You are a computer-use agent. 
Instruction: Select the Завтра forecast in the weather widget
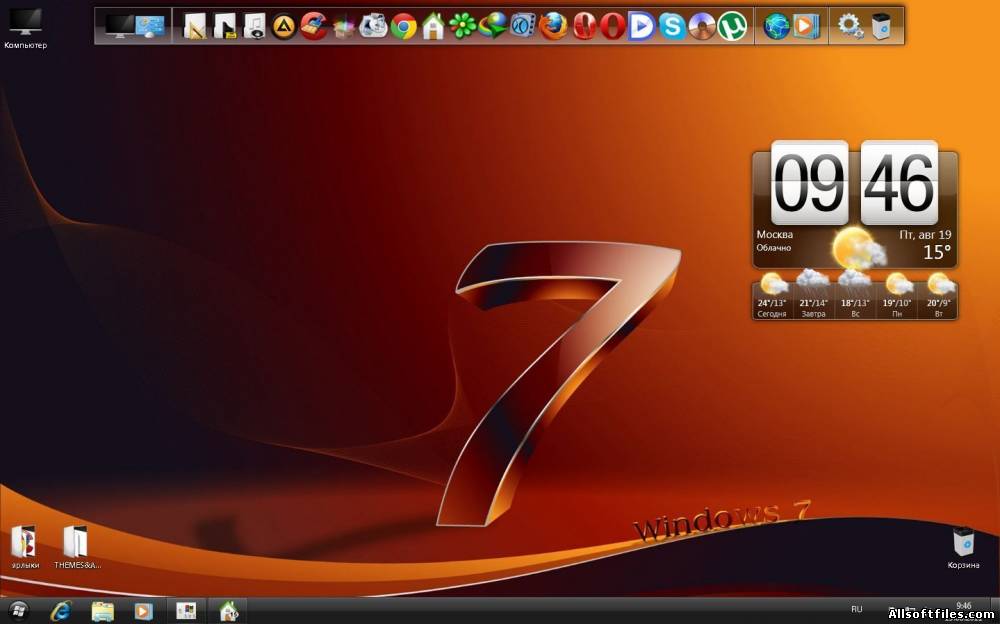(x=813, y=295)
